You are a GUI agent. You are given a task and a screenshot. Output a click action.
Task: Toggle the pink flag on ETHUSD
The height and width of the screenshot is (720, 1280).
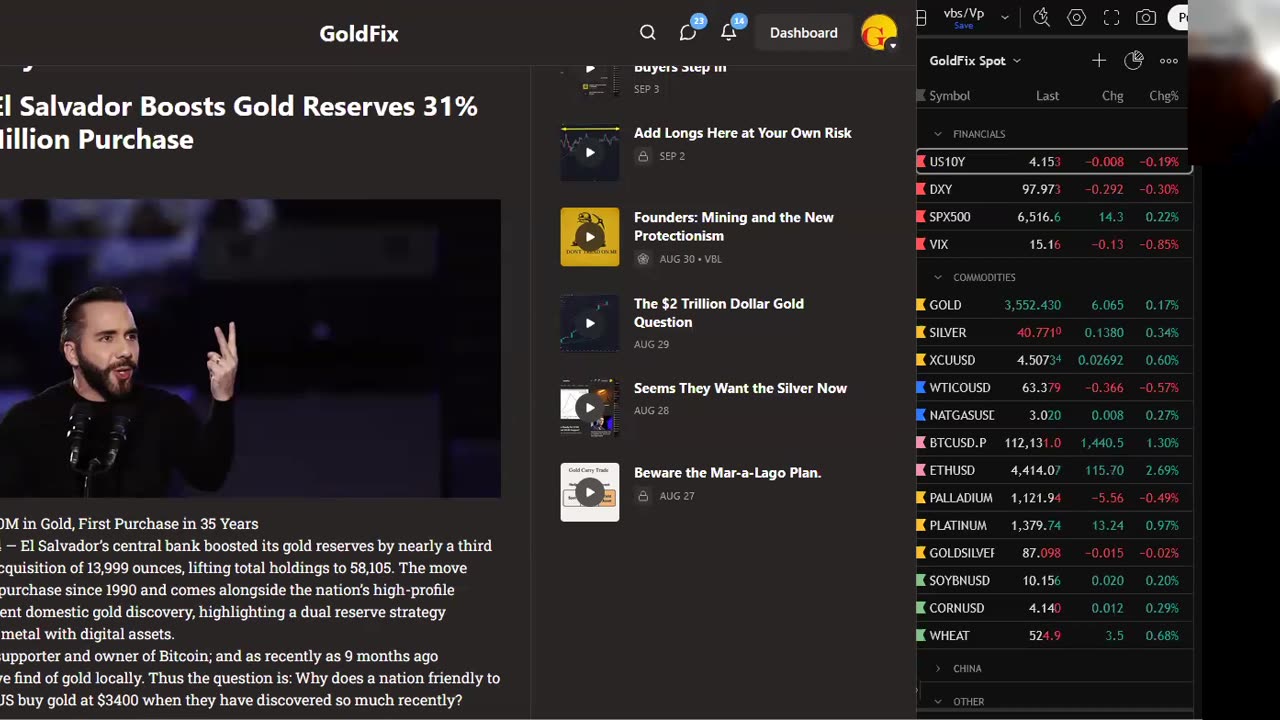[x=921, y=470]
